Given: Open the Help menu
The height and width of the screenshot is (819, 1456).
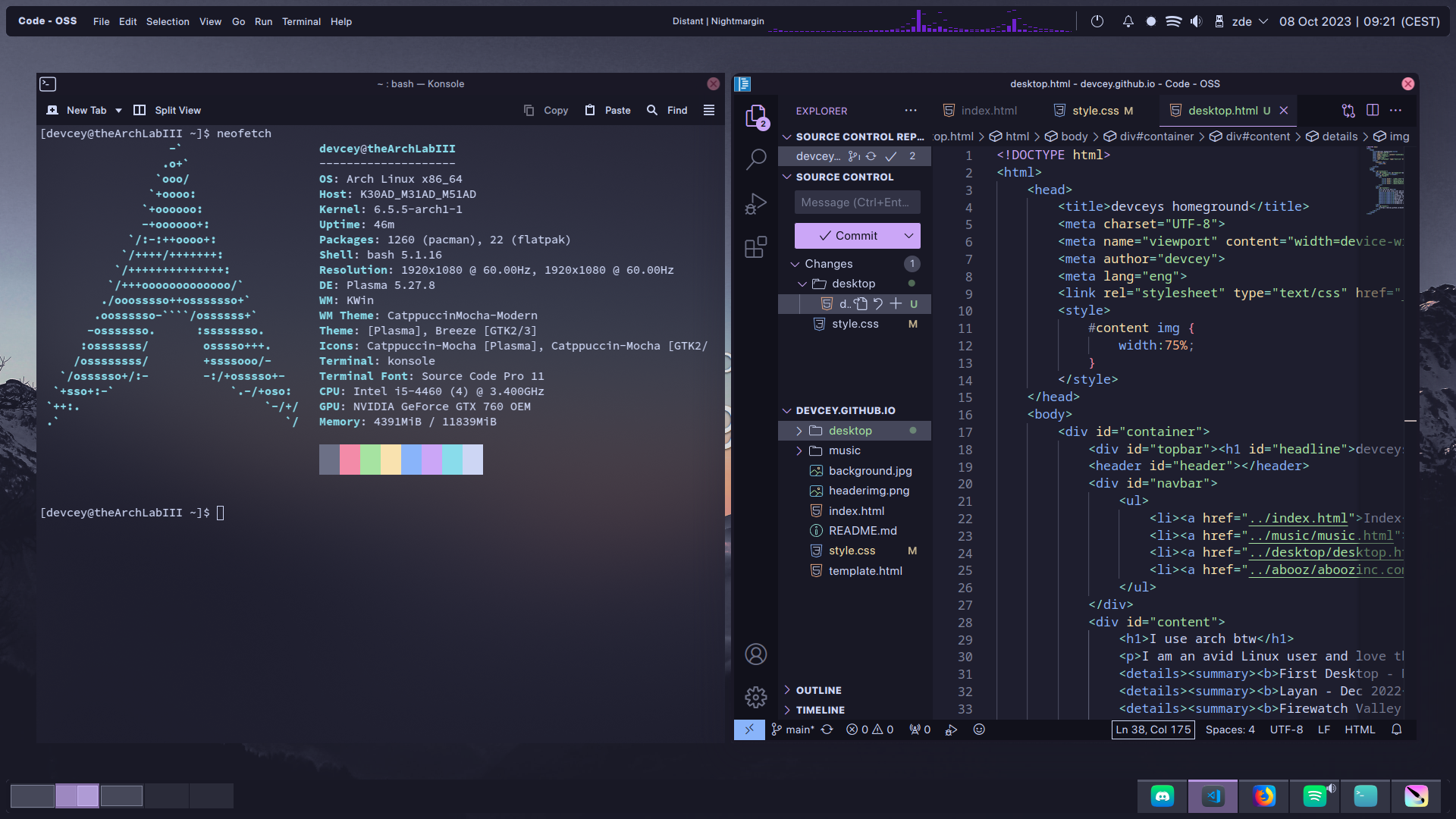Looking at the screenshot, I should click(341, 21).
